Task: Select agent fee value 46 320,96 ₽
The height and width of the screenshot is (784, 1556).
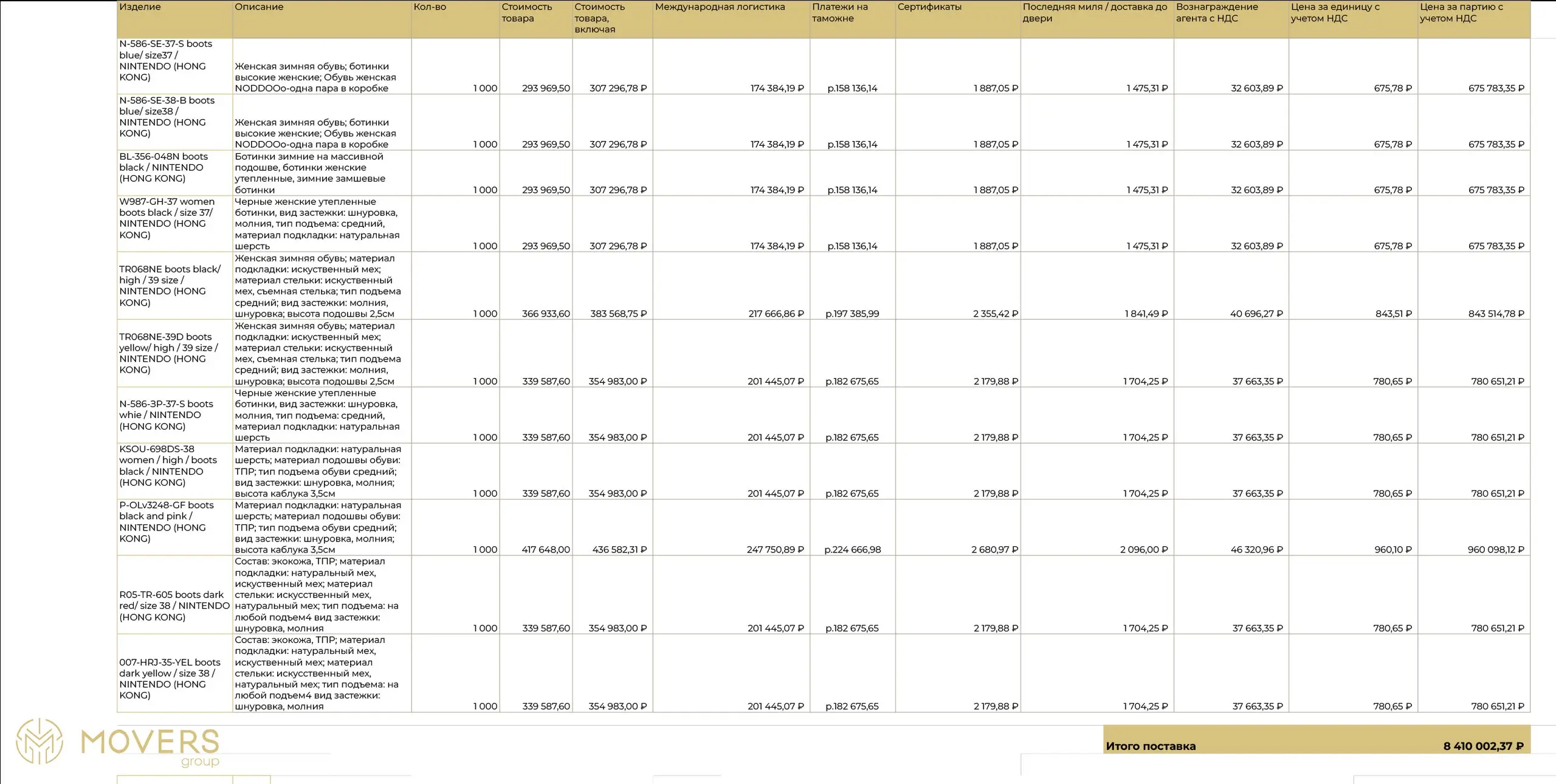Action: [x=1257, y=549]
